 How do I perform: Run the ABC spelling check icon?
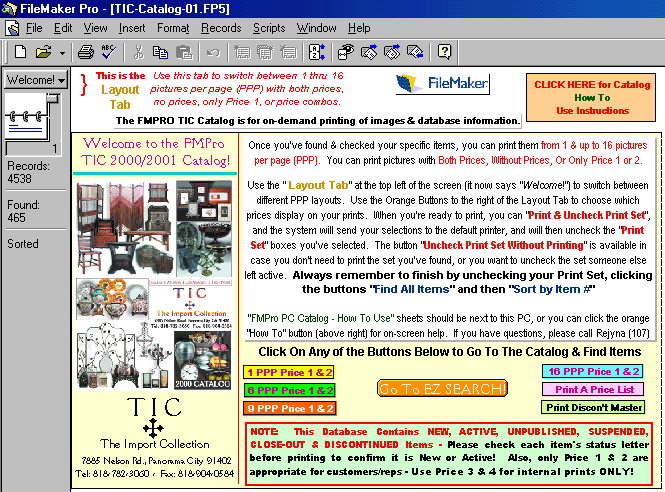[x=109, y=52]
